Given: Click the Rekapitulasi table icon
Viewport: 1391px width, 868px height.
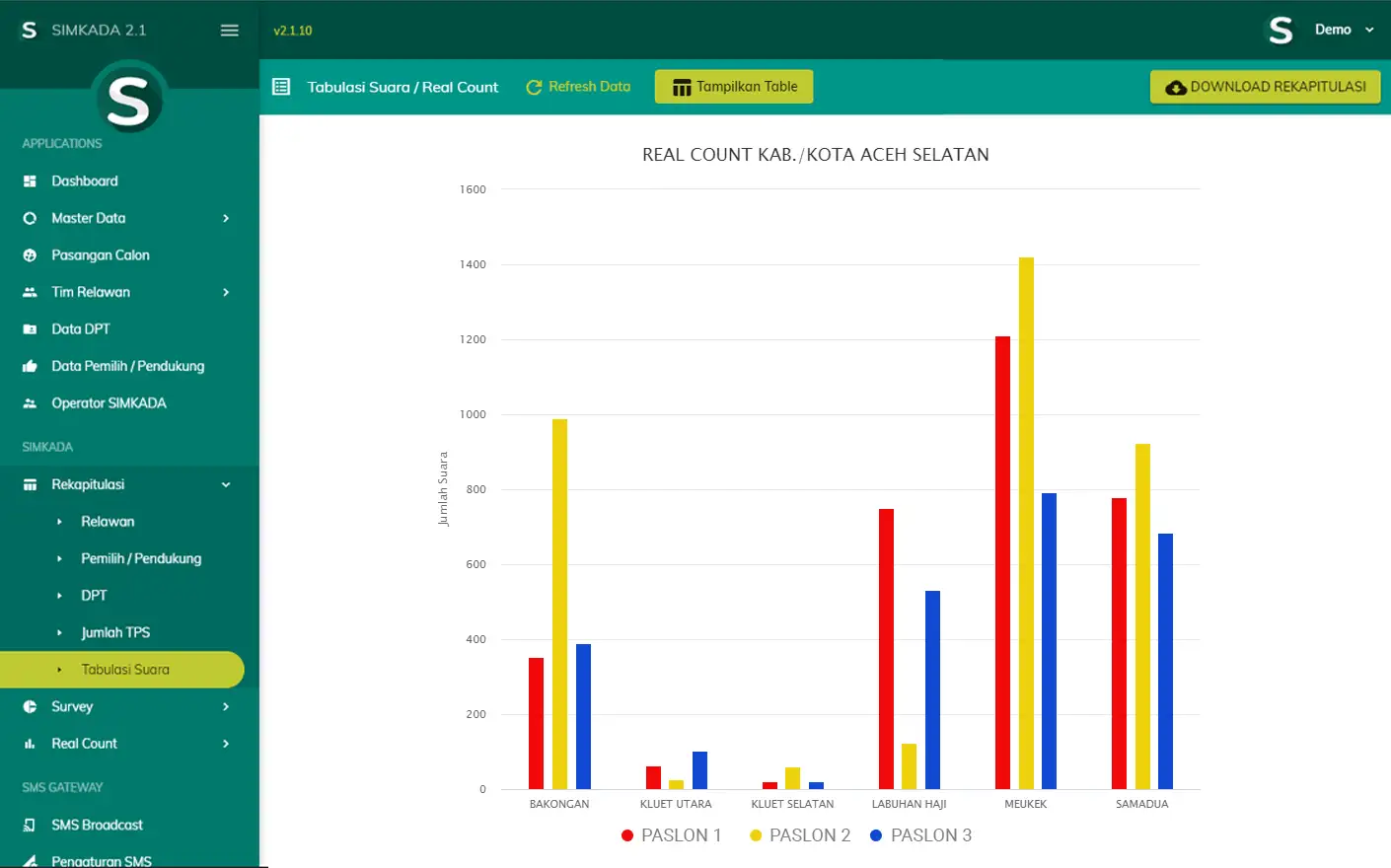Looking at the screenshot, I should click(x=30, y=484).
